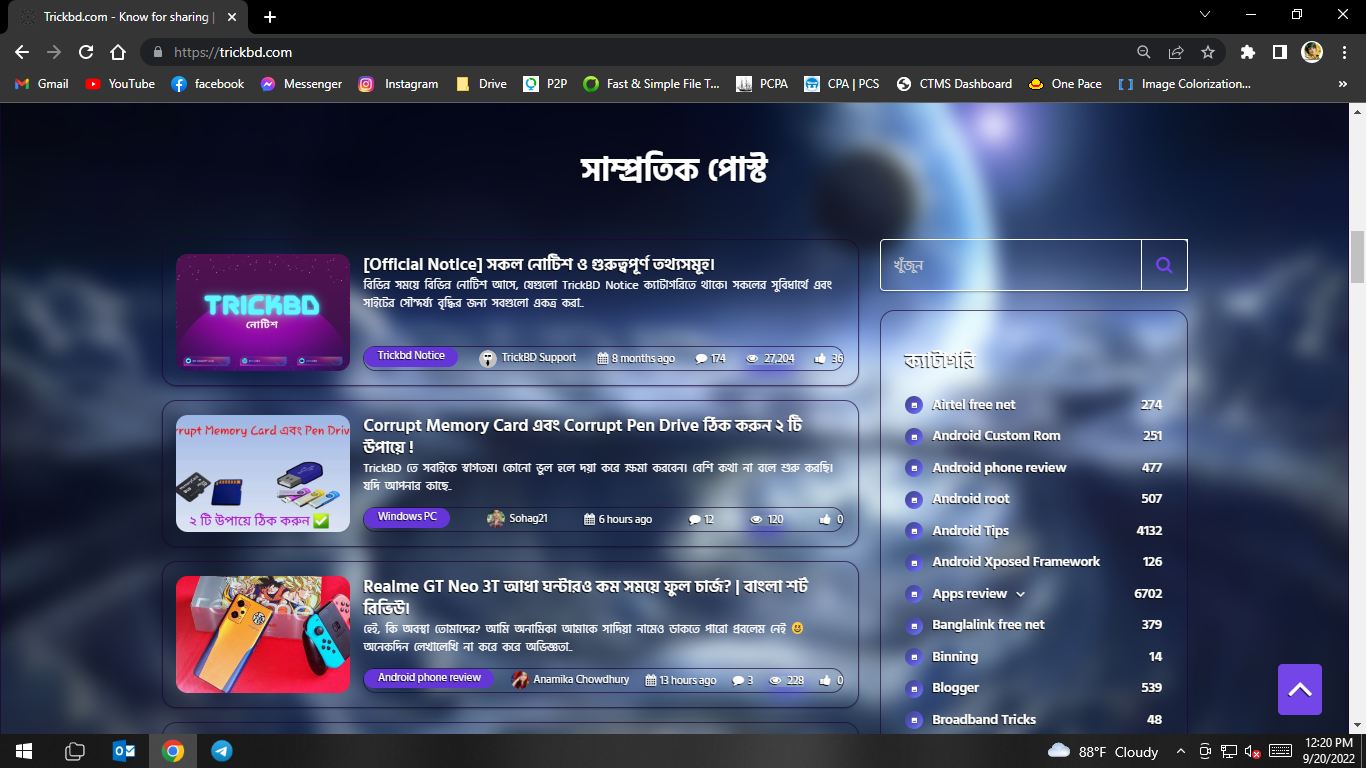Click the page vertical scrollbar thumb
The image size is (1366, 768).
point(1357,257)
